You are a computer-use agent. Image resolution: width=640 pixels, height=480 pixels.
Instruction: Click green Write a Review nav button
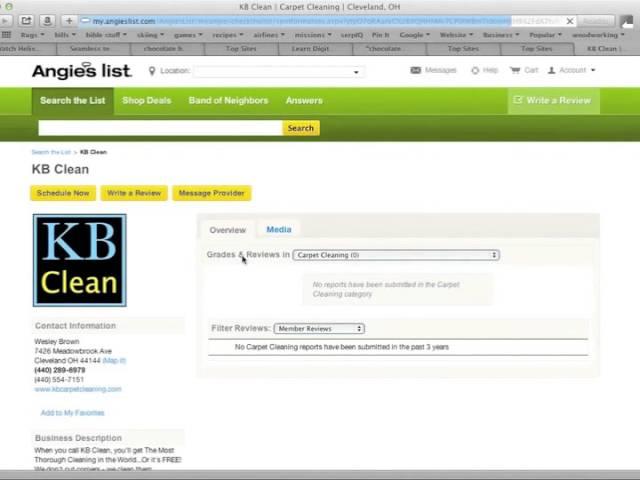point(553,100)
